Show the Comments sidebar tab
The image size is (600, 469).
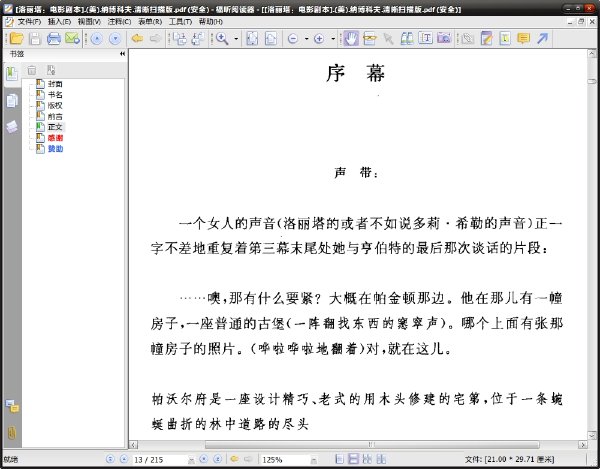click(12, 406)
